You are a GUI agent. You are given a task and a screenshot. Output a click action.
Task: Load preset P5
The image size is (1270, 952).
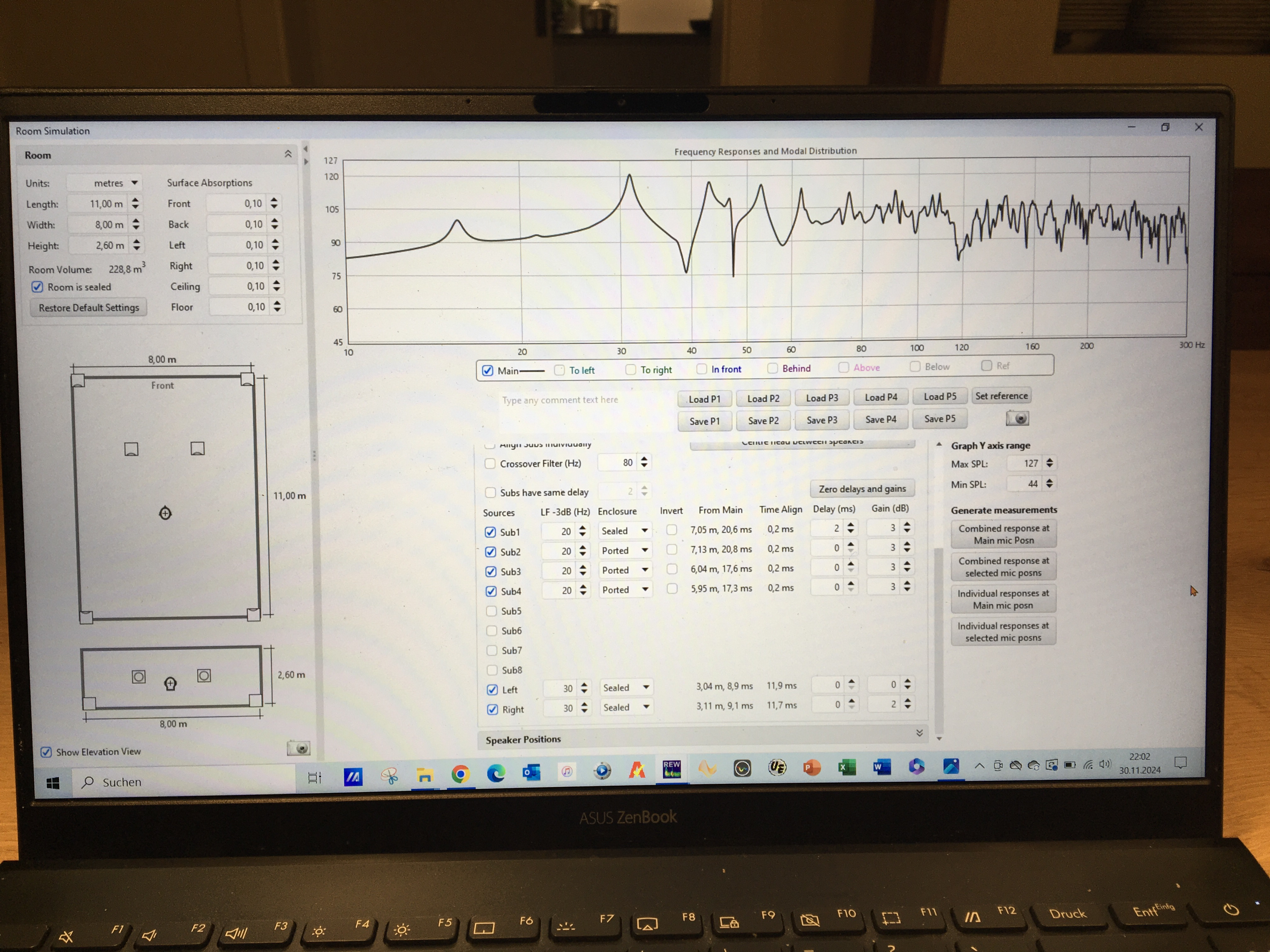click(x=940, y=397)
